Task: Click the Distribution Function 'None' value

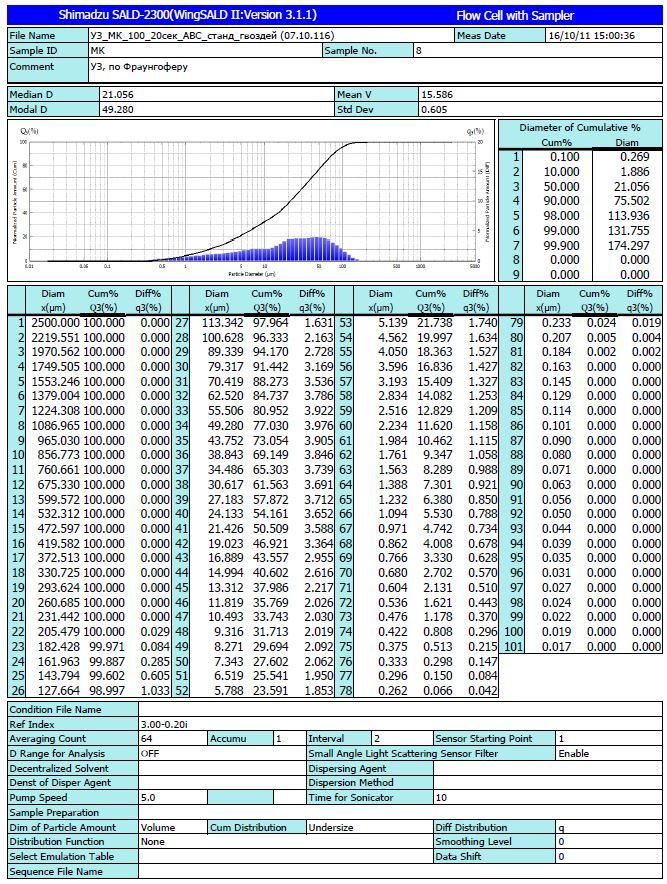Action: [x=153, y=842]
